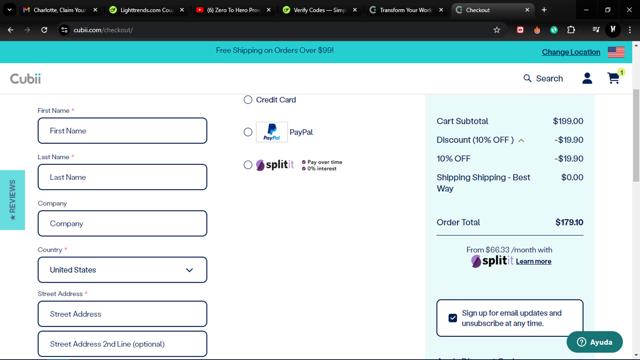Switch to the Gmail 'Charlotte, Claim Your' tab

[60, 10]
